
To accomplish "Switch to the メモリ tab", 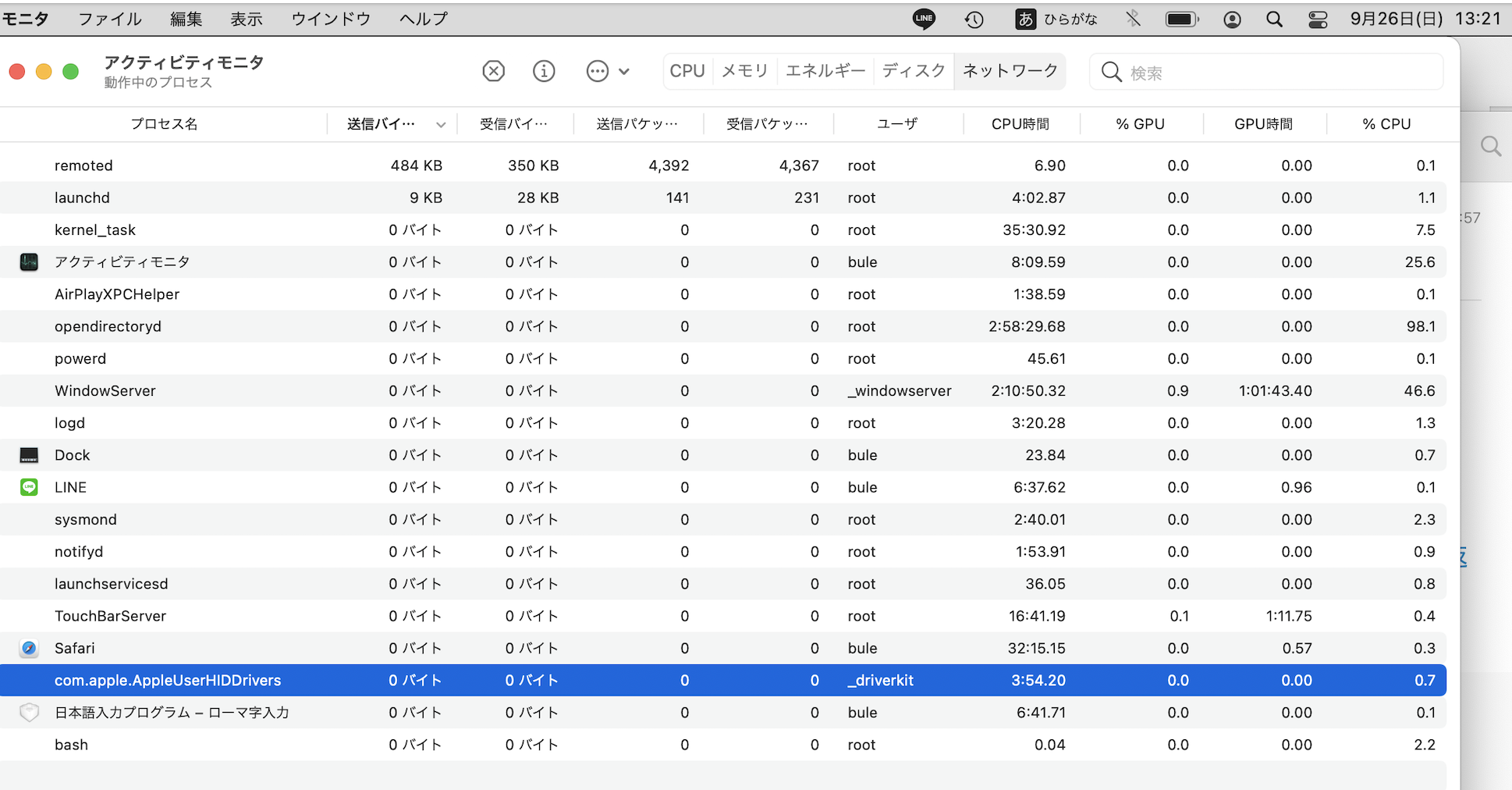I will point(744,71).
